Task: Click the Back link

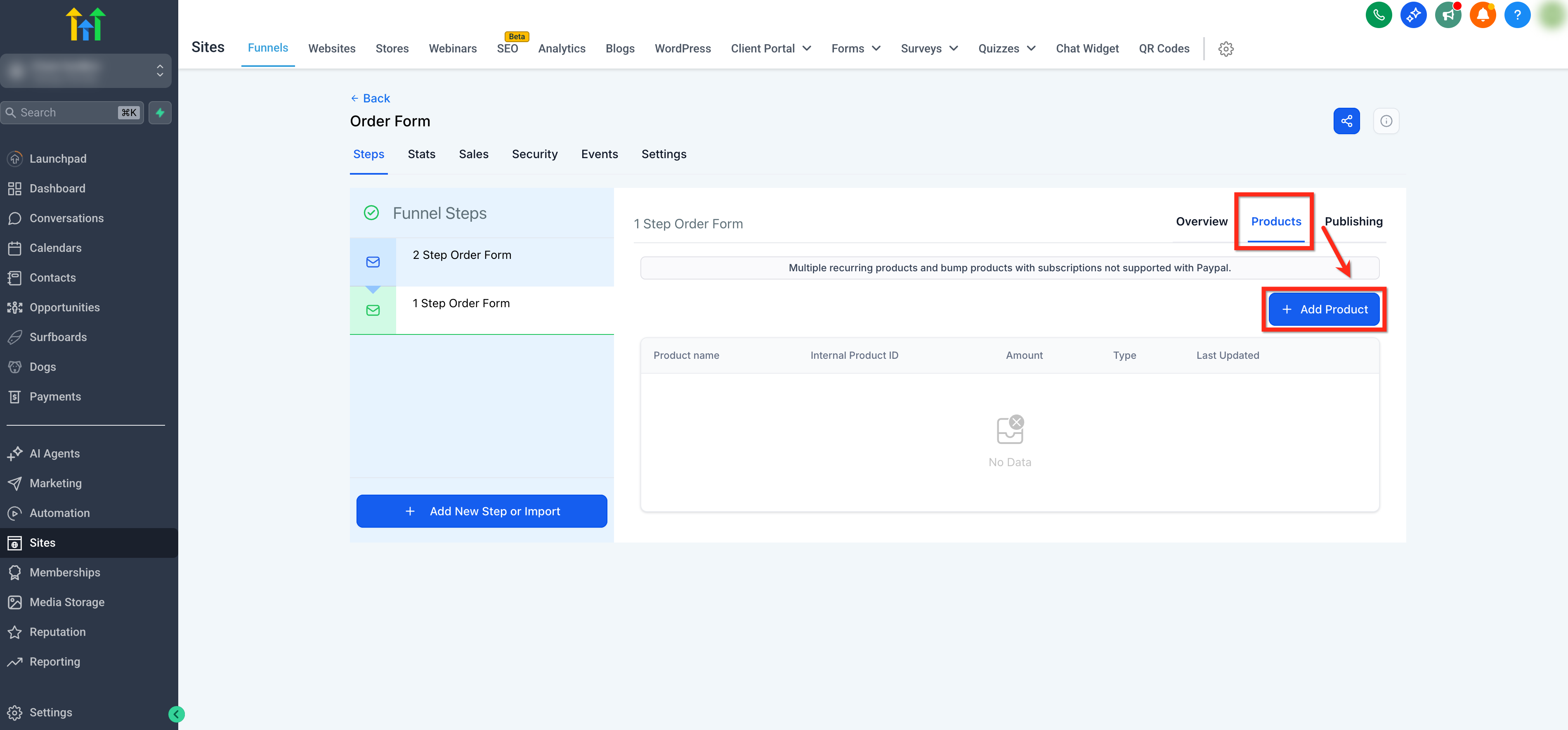Action: (x=370, y=98)
